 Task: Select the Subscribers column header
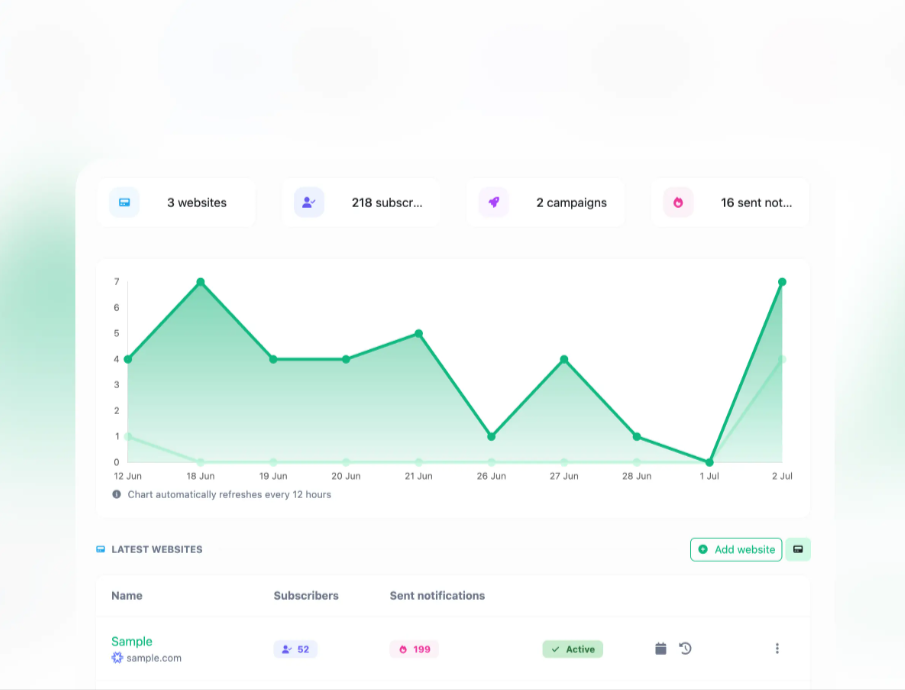306,595
